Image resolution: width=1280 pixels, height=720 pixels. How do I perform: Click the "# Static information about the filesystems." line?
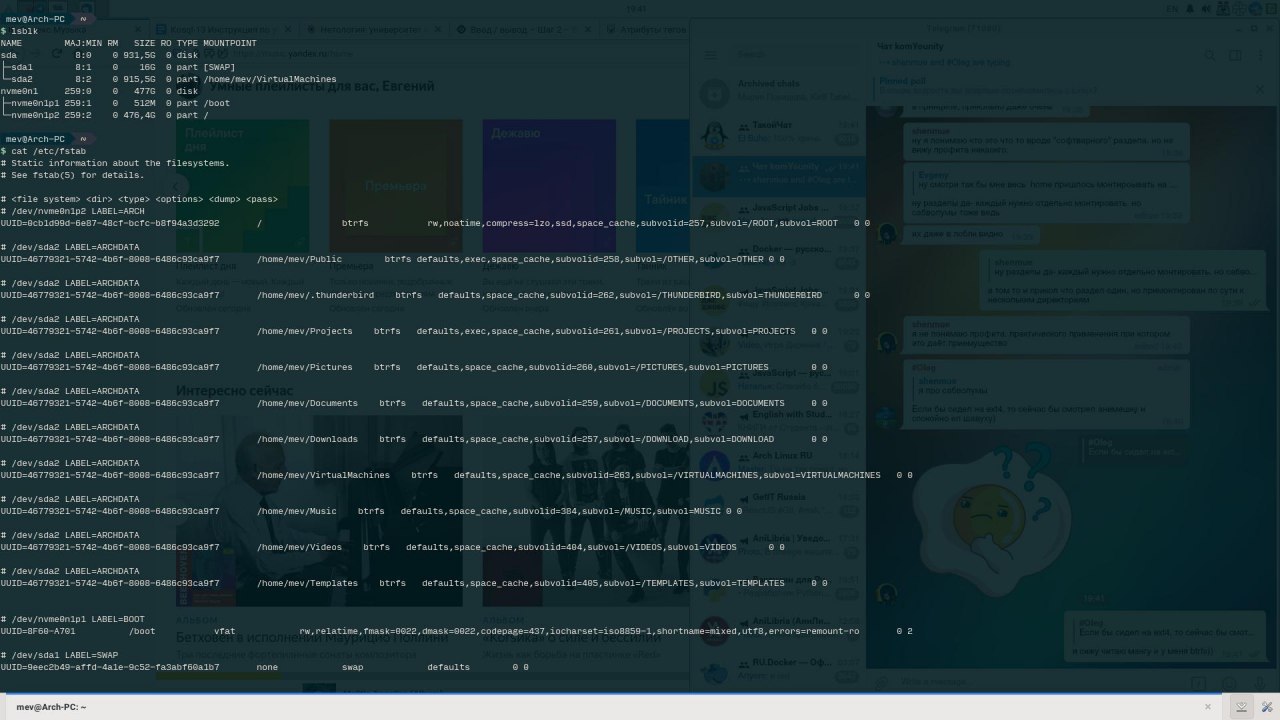click(115, 163)
